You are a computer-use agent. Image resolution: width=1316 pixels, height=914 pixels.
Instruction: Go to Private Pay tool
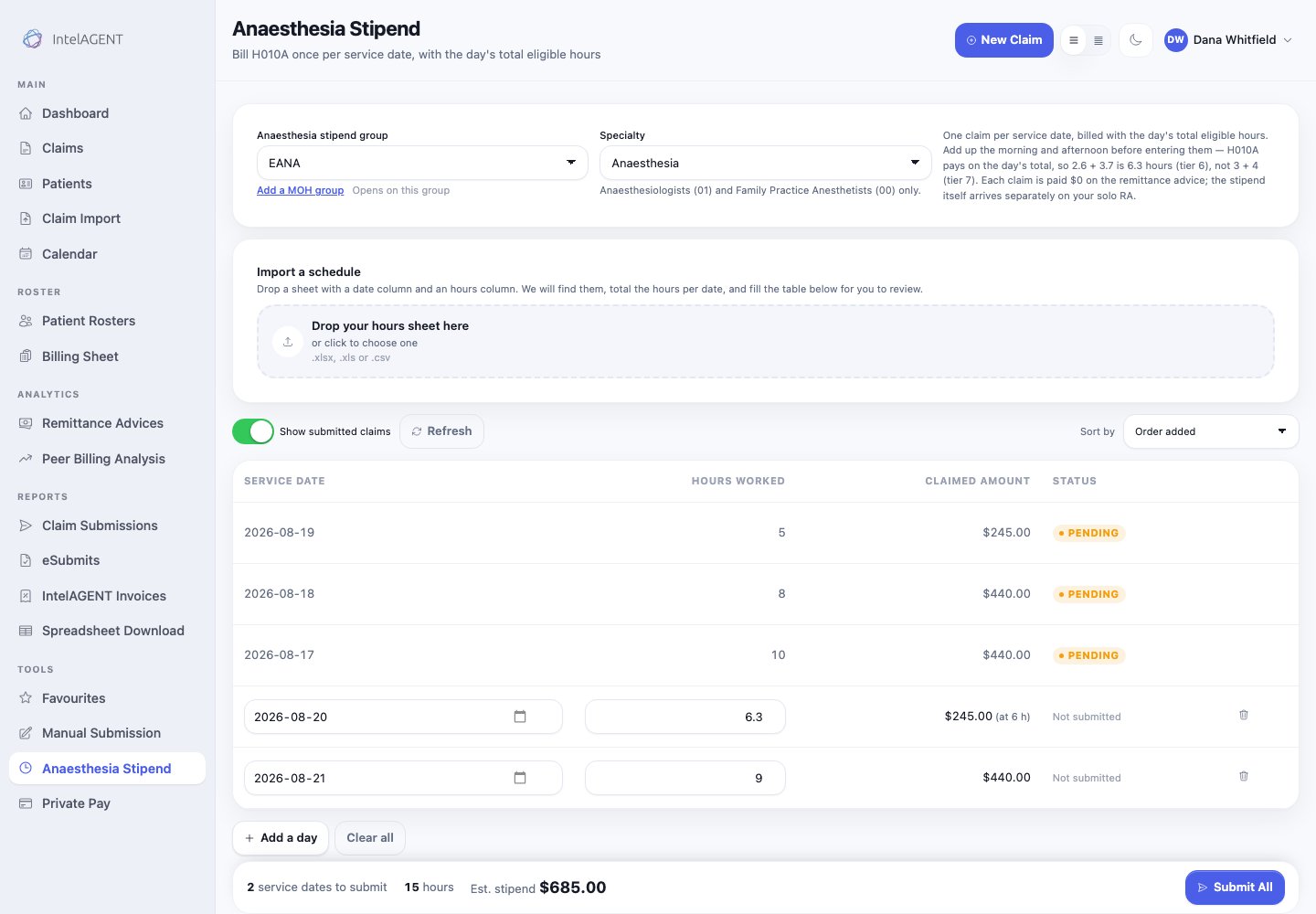click(x=107, y=803)
